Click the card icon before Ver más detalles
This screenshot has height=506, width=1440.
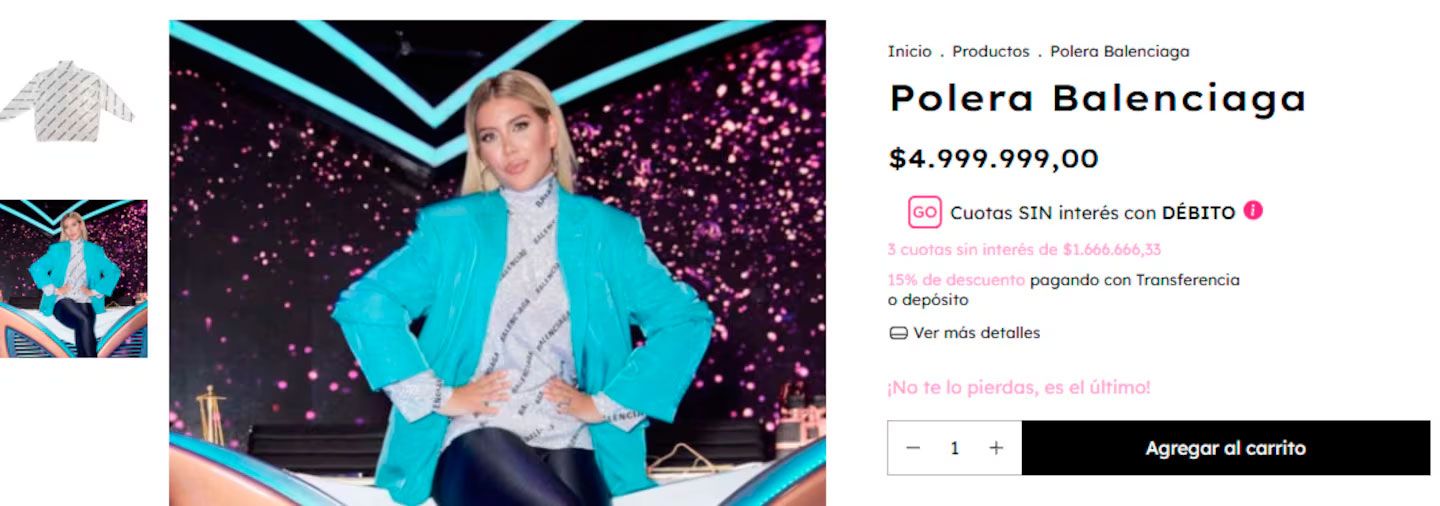coord(898,334)
